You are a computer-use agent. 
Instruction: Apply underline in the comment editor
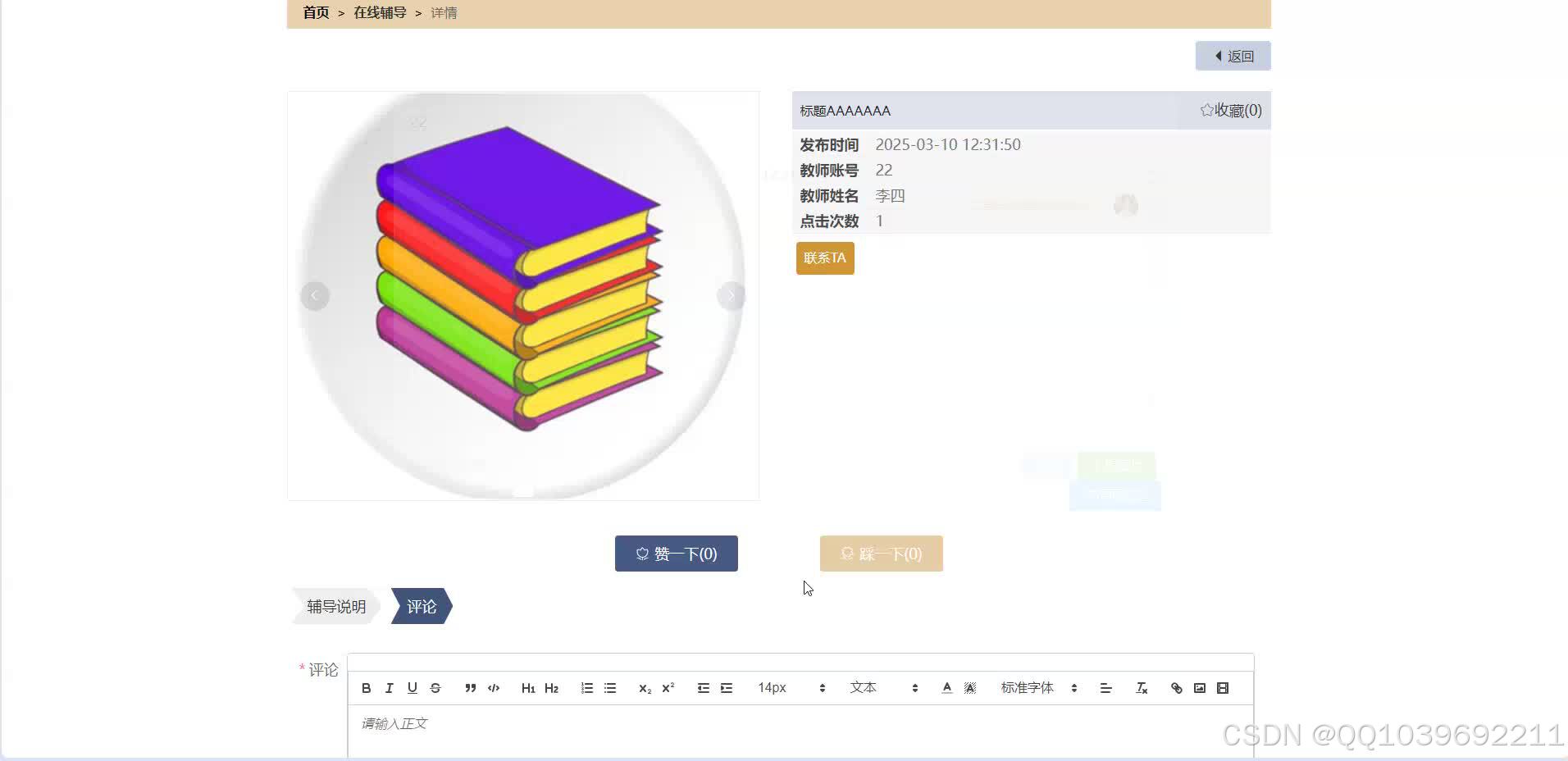(413, 688)
